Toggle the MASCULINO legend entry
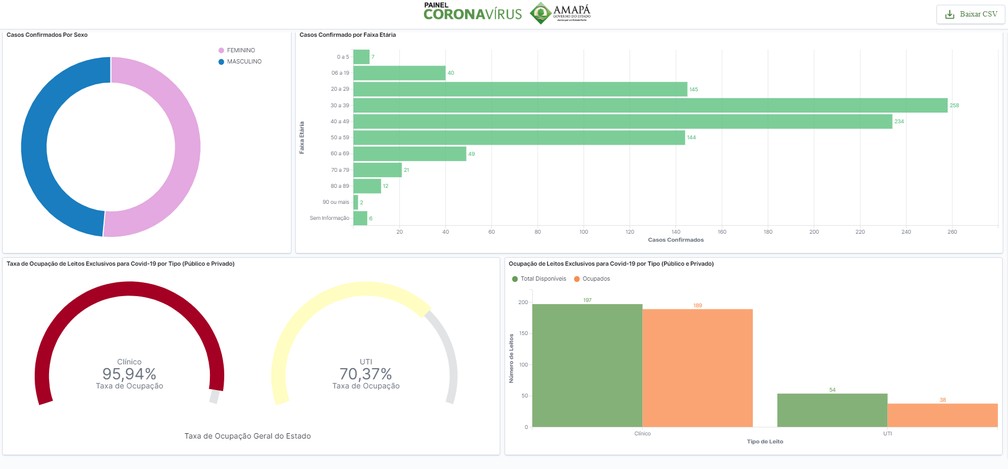The height and width of the screenshot is (469, 1008). [240, 62]
